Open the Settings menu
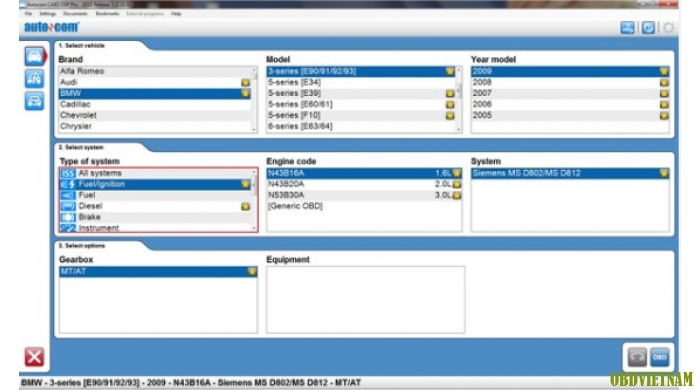 point(47,14)
